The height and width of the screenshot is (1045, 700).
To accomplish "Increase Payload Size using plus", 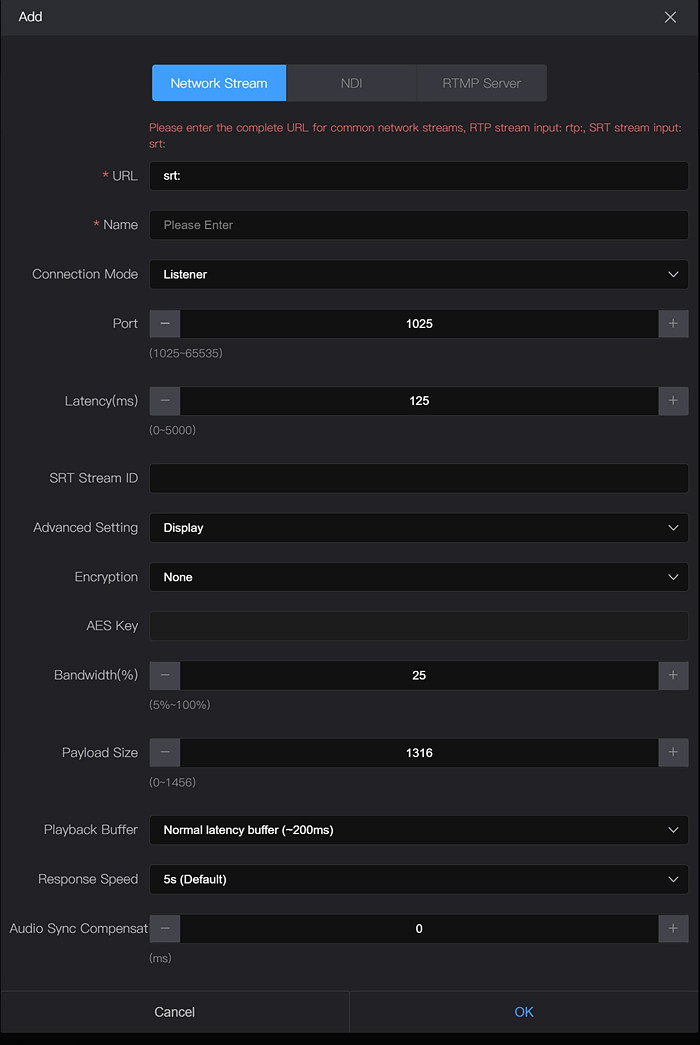I will 673,753.
